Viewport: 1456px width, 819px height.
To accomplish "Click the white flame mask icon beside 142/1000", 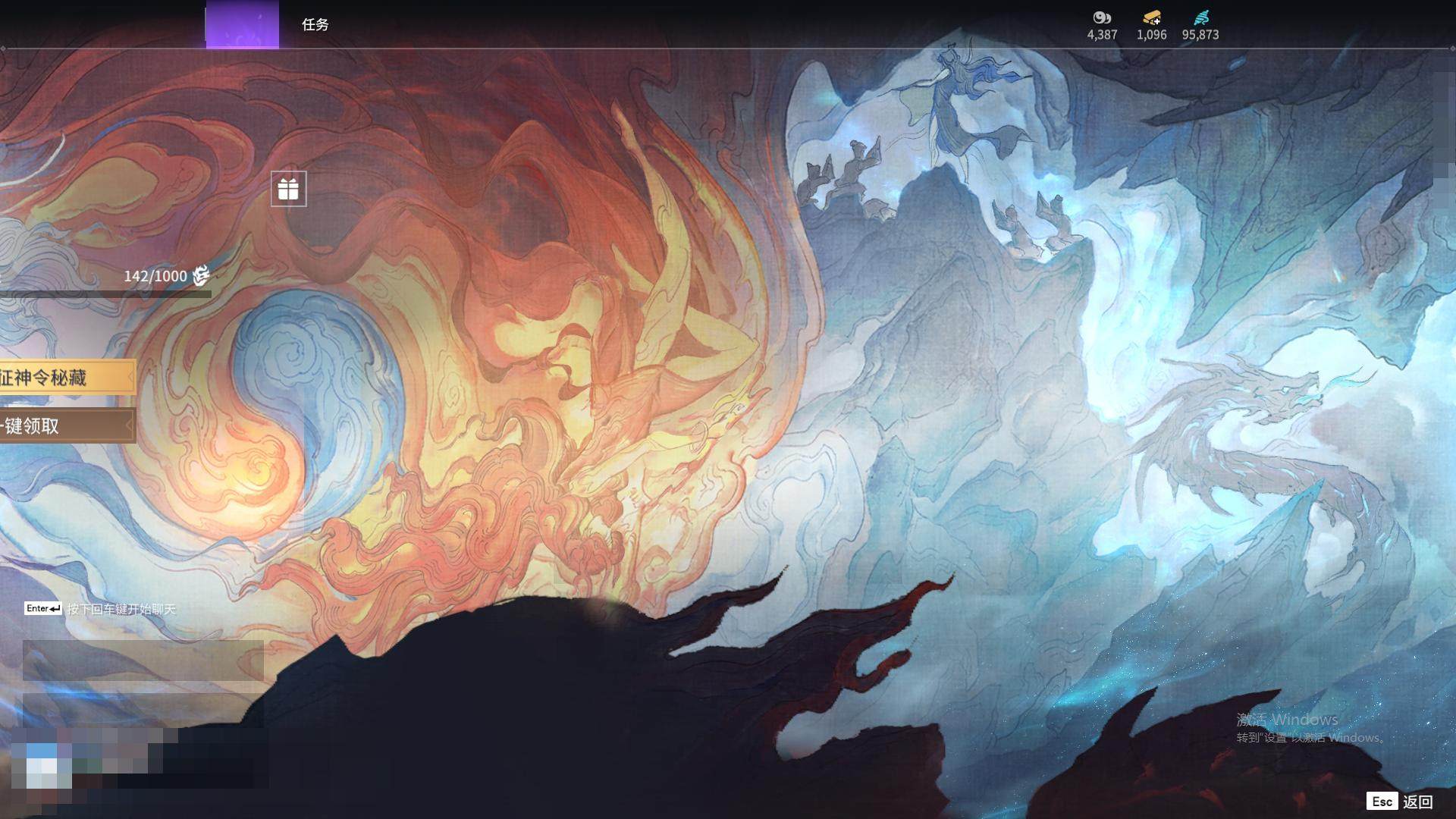I will click(201, 276).
